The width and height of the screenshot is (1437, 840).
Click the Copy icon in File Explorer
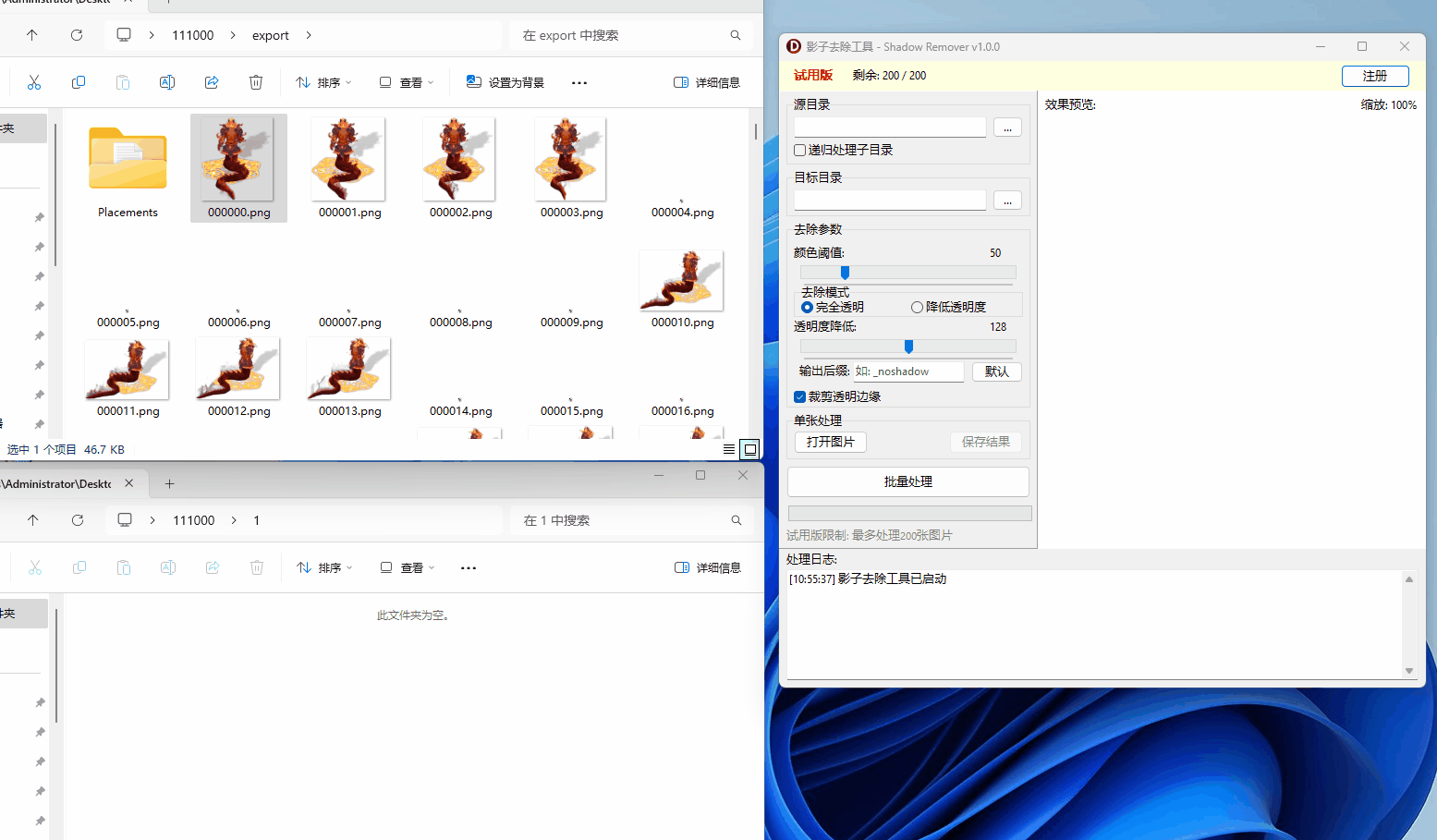coord(79,82)
